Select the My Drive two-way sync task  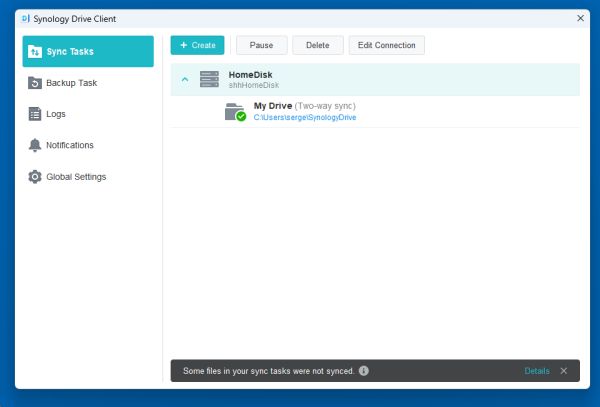375,112
